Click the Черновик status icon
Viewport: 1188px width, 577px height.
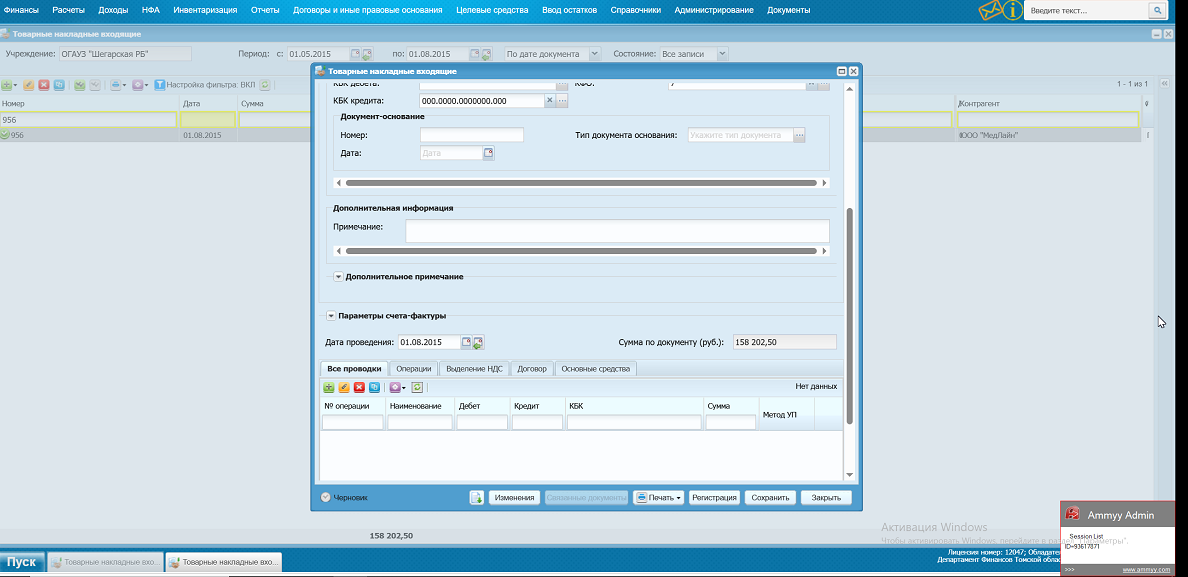[326, 497]
